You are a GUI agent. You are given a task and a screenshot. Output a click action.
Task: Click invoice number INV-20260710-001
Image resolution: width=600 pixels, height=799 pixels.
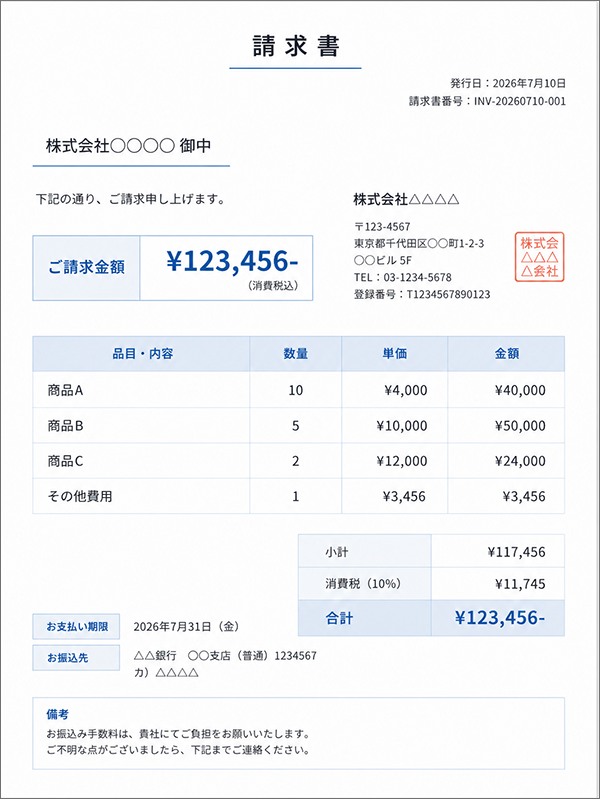pos(520,101)
